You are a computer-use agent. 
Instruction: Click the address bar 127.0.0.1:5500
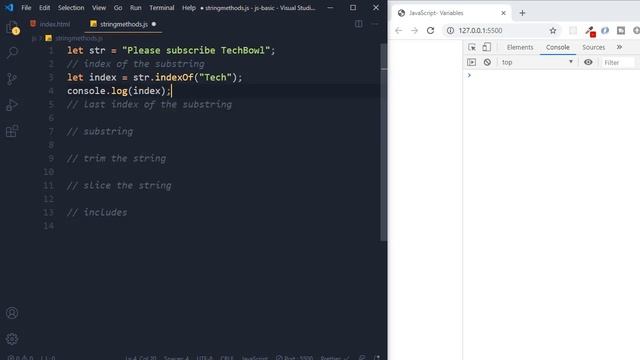click(x=480, y=31)
